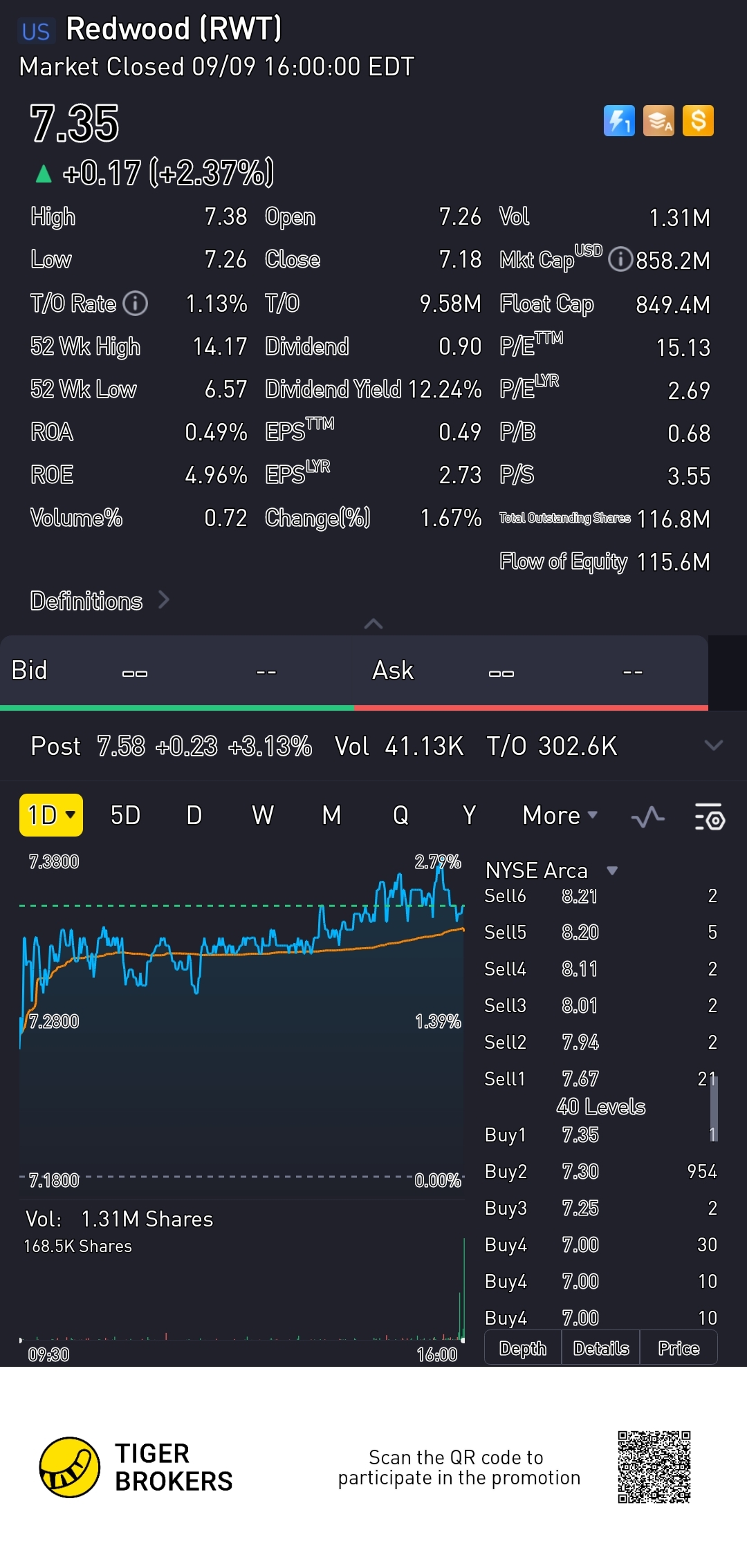The height and width of the screenshot is (1568, 747).
Task: Switch order book to Details view
Action: [601, 1348]
